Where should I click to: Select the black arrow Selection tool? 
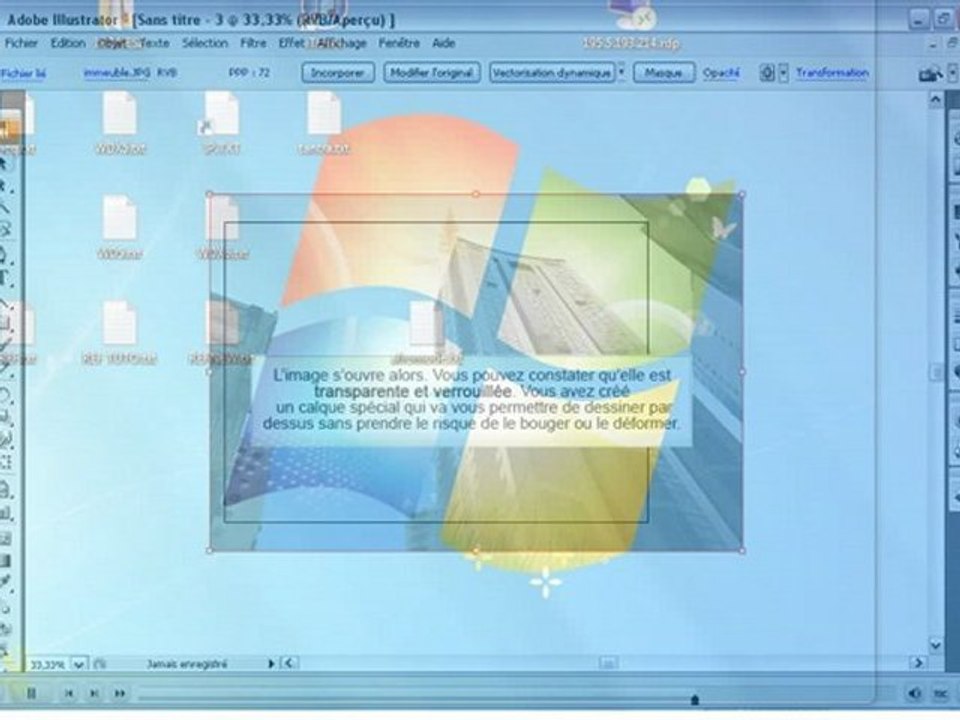4,163
